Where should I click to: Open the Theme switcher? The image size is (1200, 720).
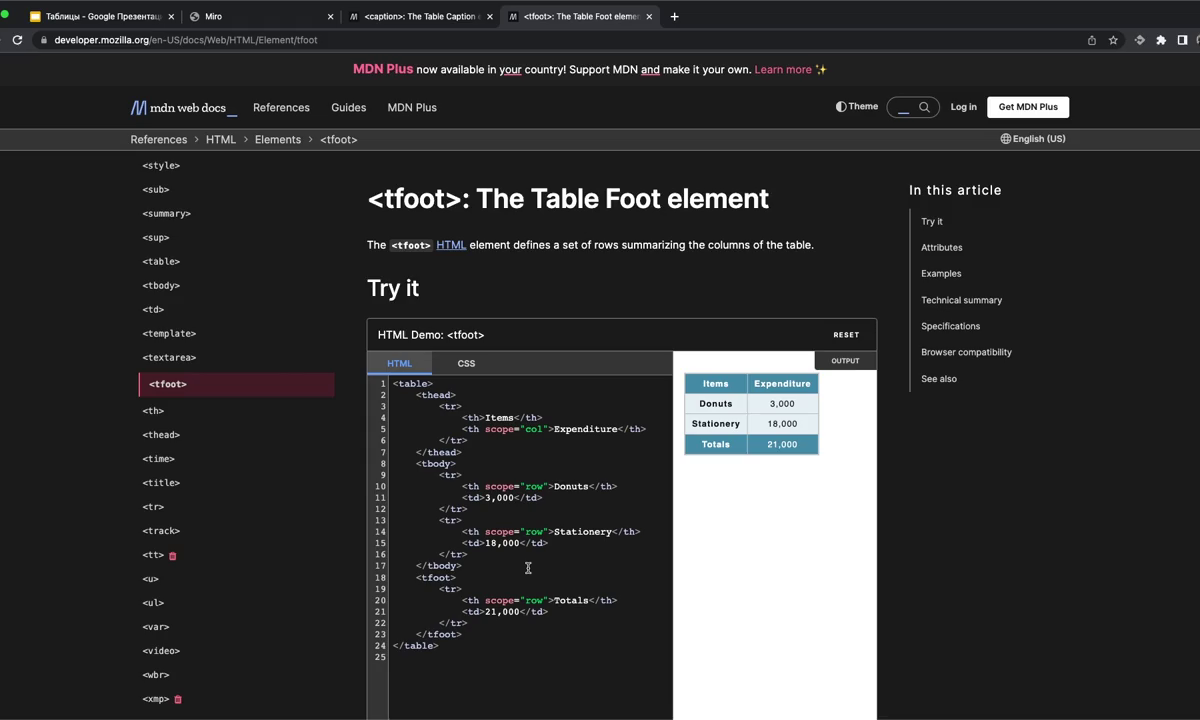(x=857, y=107)
